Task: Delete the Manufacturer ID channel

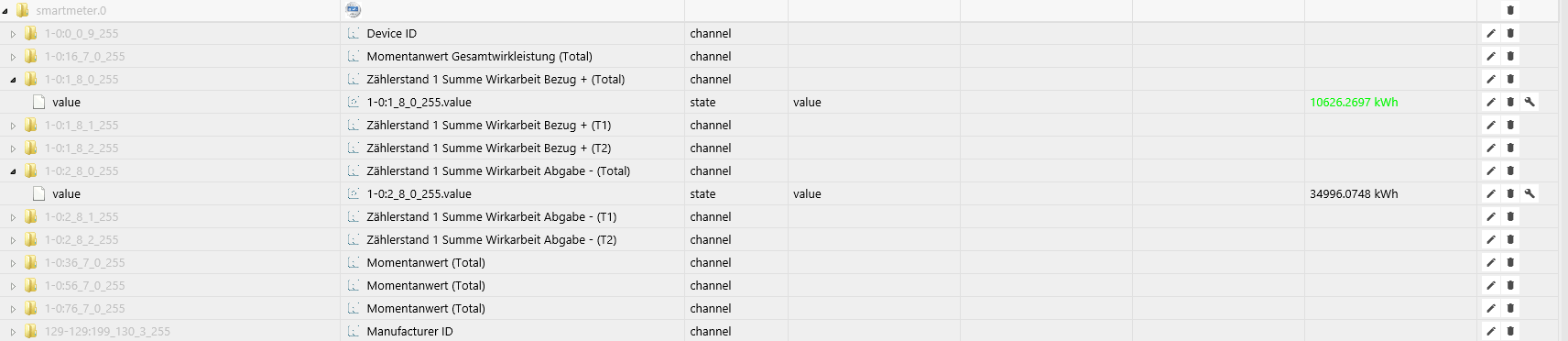Action: tap(1510, 331)
